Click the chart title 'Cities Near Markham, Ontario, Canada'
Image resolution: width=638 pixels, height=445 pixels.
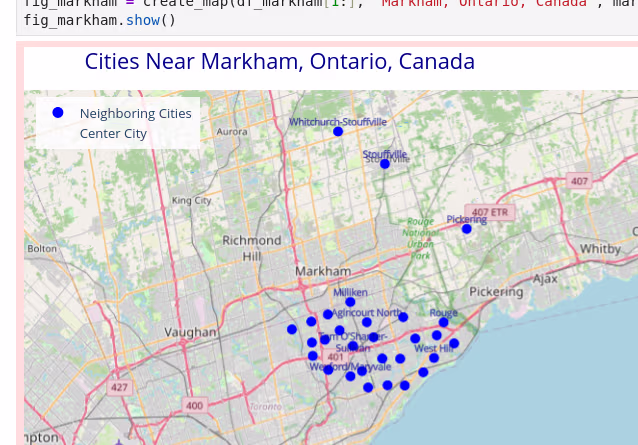280,61
